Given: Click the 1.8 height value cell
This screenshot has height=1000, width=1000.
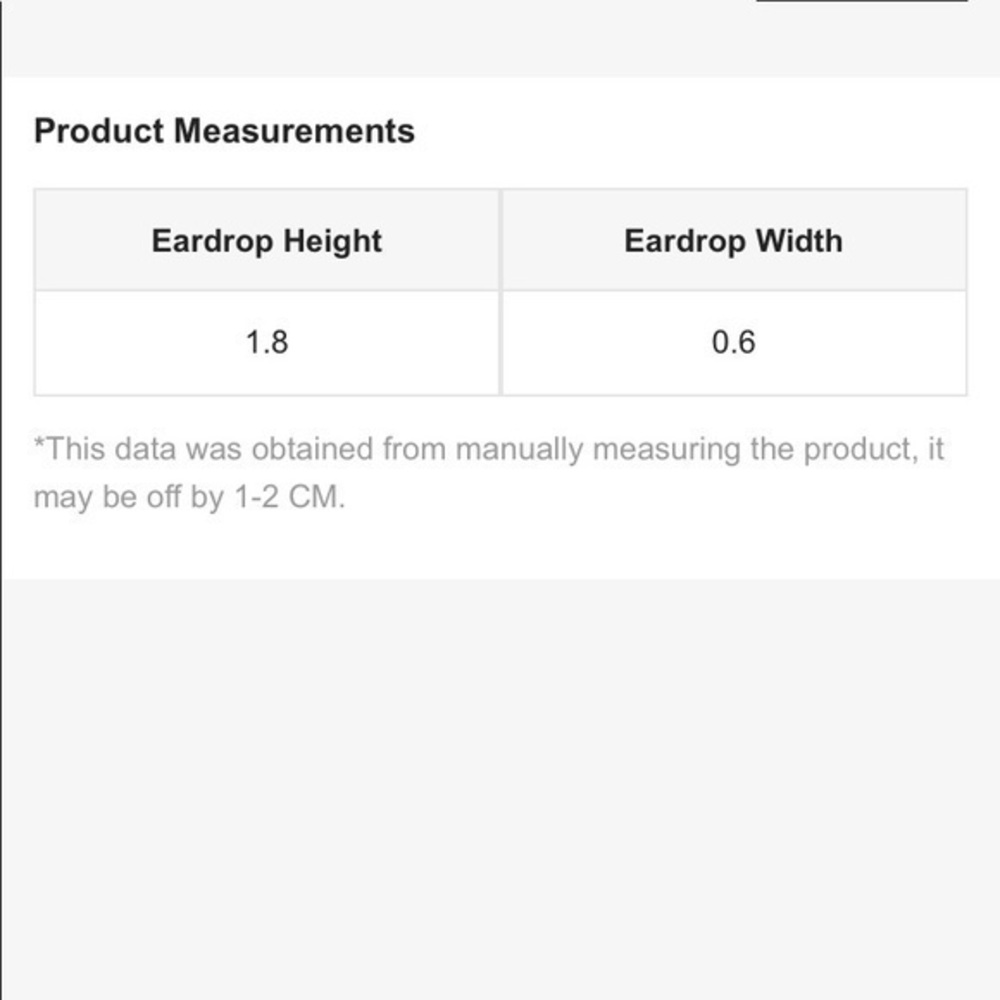Looking at the screenshot, I should click(x=267, y=343).
